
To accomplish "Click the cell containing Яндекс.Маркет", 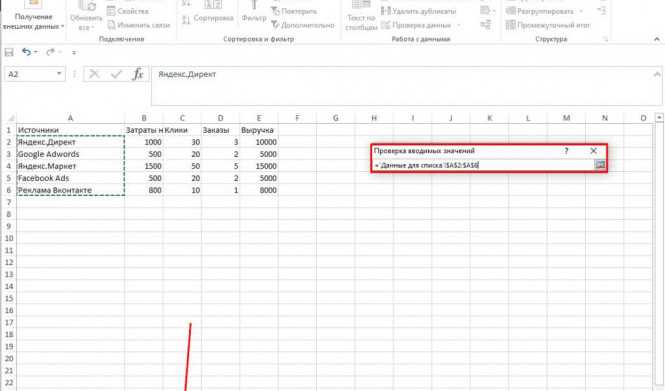I will pyautogui.click(x=70, y=166).
